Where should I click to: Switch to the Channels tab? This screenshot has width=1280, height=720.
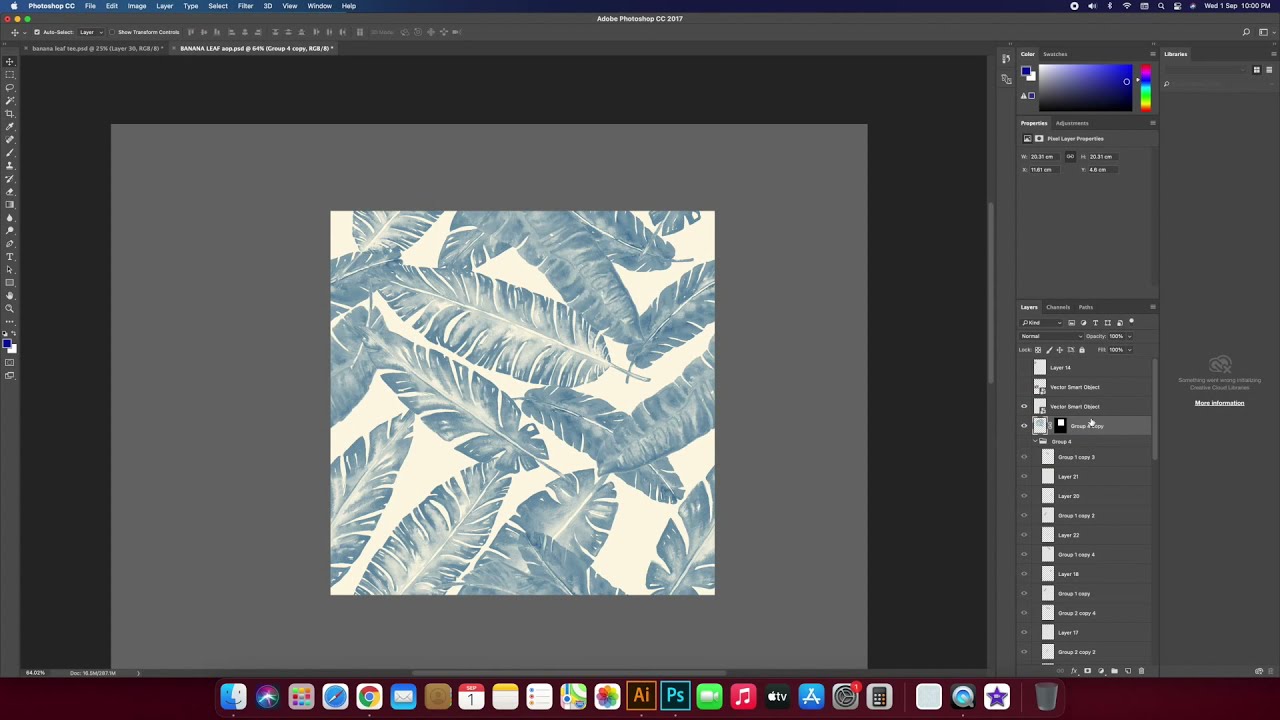point(1058,307)
